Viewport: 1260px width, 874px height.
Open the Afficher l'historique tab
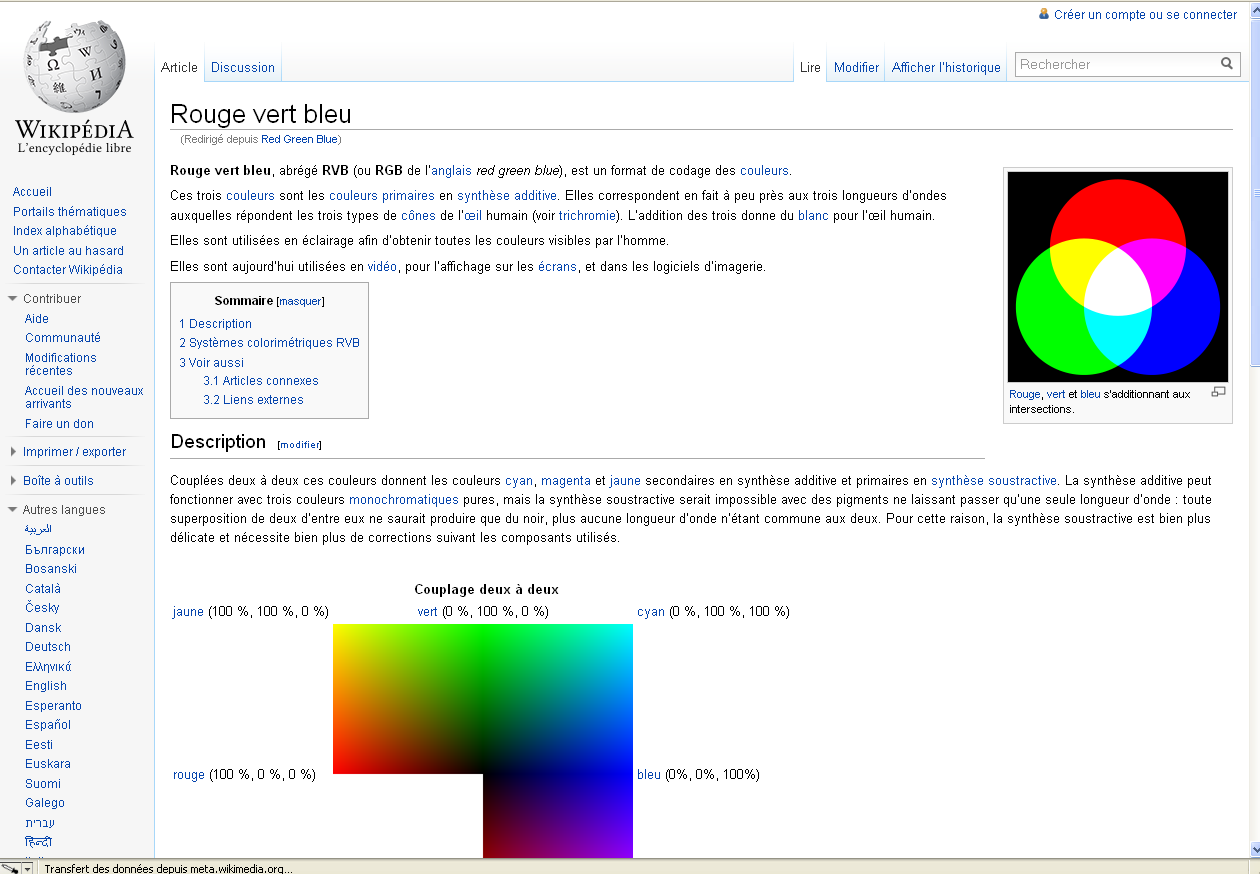pos(946,67)
